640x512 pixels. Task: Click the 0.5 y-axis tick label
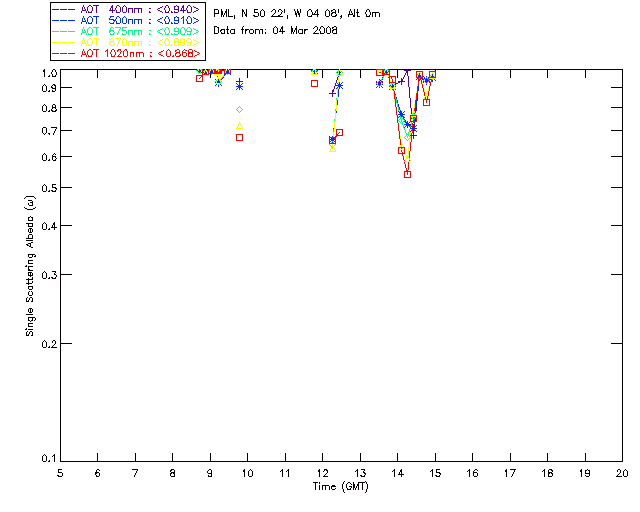[49, 188]
